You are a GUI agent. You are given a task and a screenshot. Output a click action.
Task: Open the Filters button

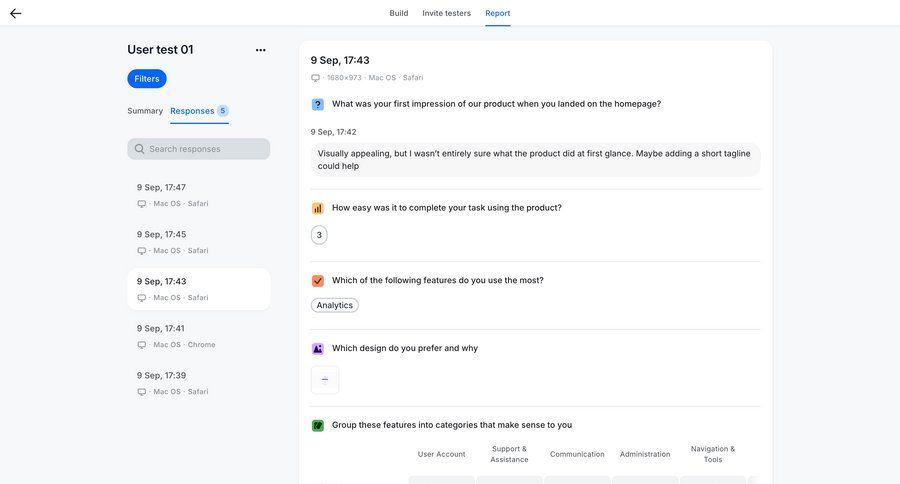click(x=147, y=79)
